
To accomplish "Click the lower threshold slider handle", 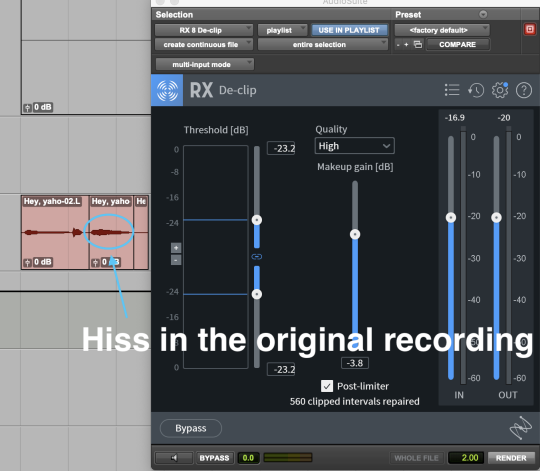I will 257,294.
